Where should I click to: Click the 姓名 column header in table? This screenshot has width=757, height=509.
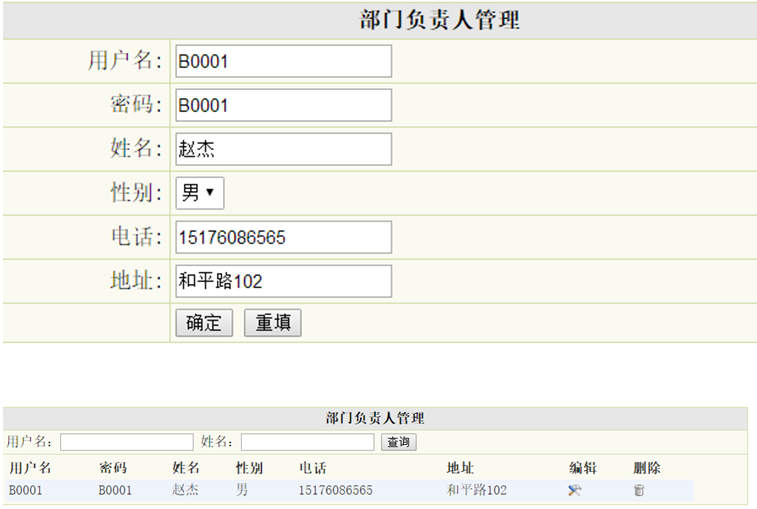(x=186, y=467)
